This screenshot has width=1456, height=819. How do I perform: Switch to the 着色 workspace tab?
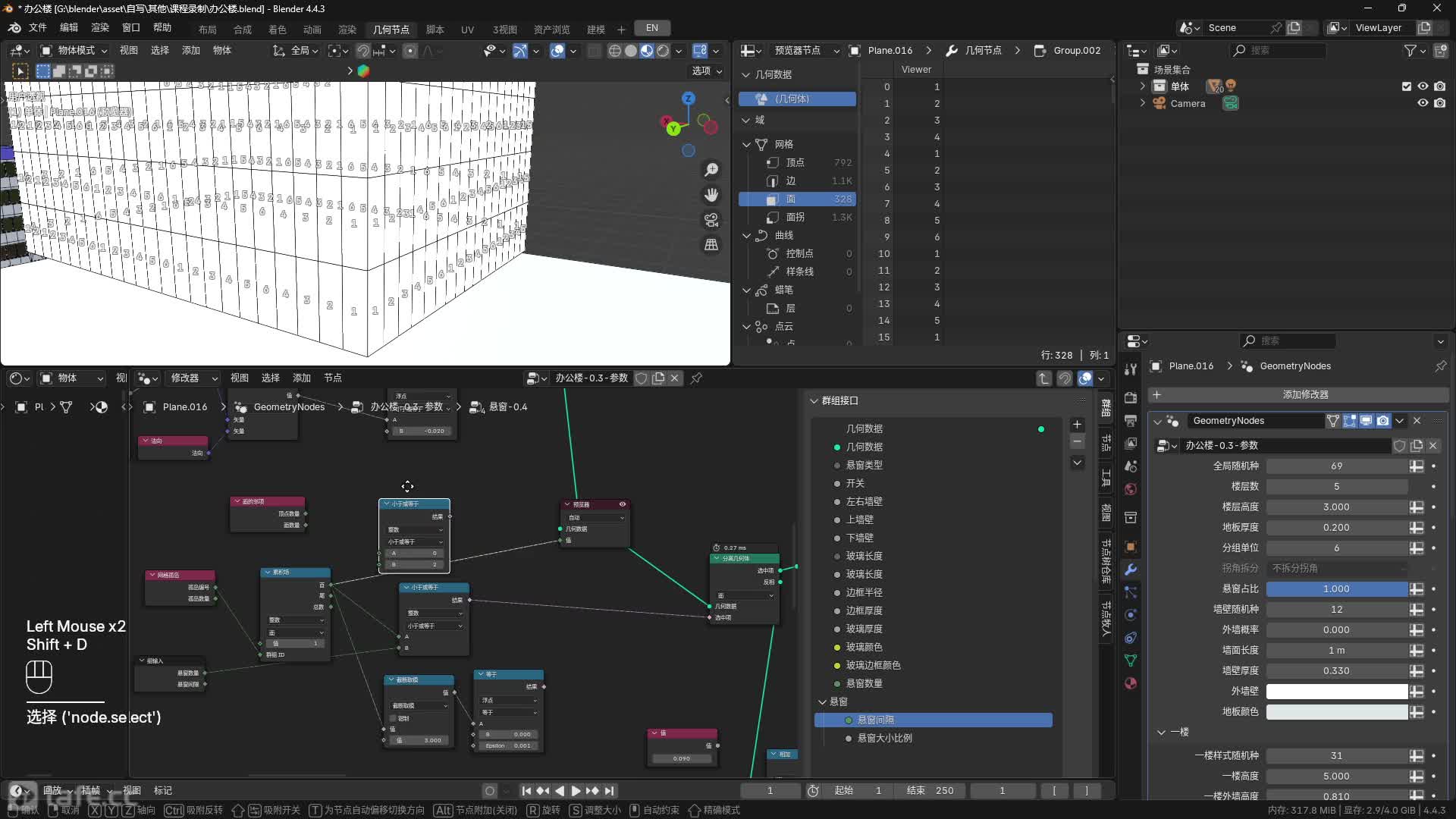coord(278,30)
